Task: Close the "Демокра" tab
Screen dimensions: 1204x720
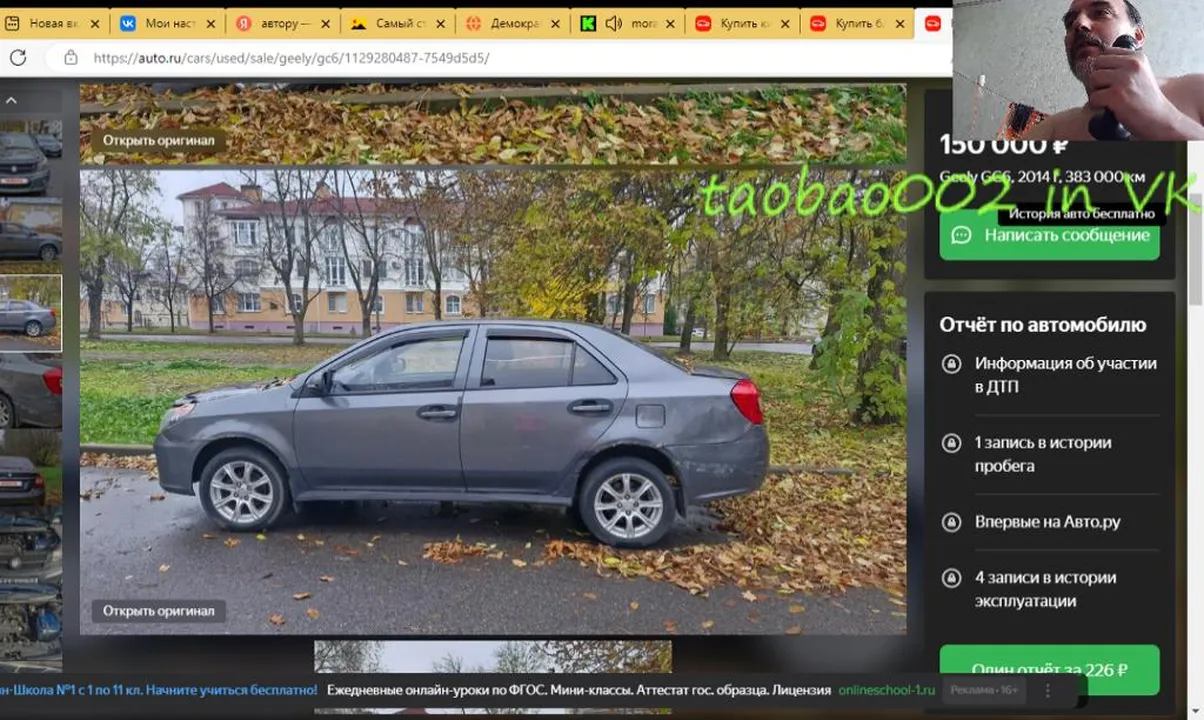Action: tap(556, 24)
